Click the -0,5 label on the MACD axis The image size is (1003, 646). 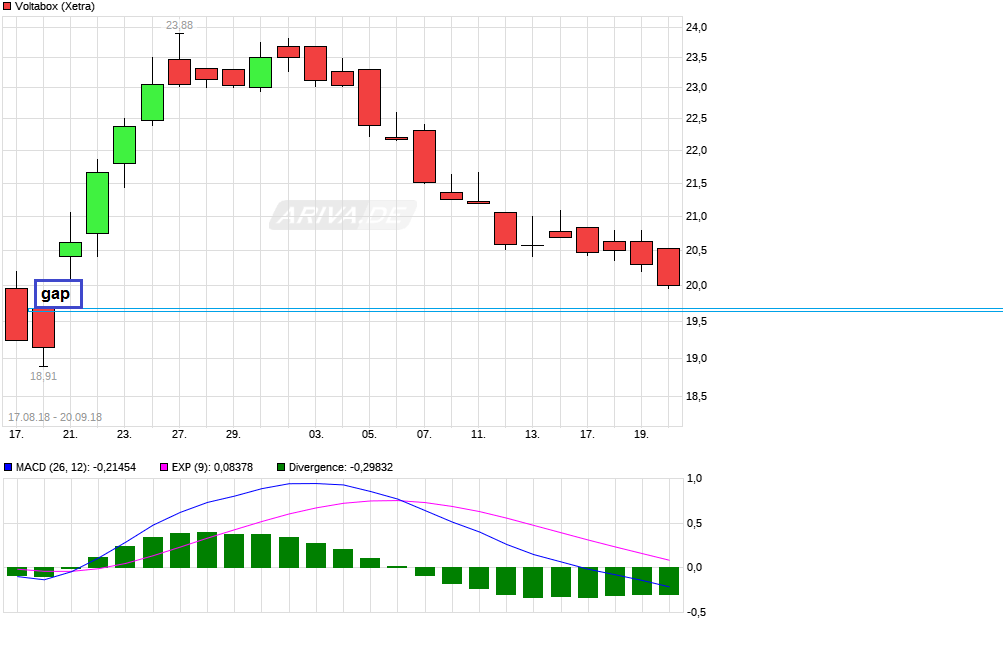tap(696, 612)
